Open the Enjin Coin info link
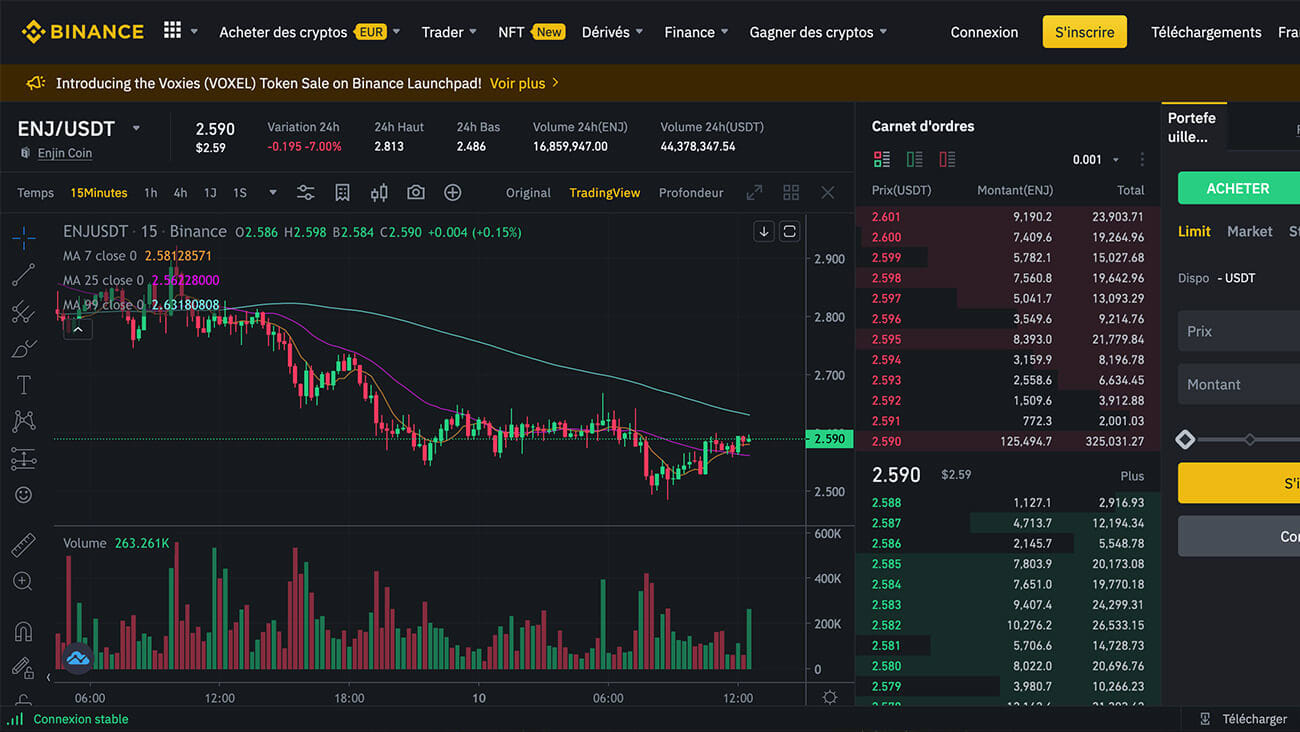Image resolution: width=1300 pixels, height=732 pixels. 65,153
